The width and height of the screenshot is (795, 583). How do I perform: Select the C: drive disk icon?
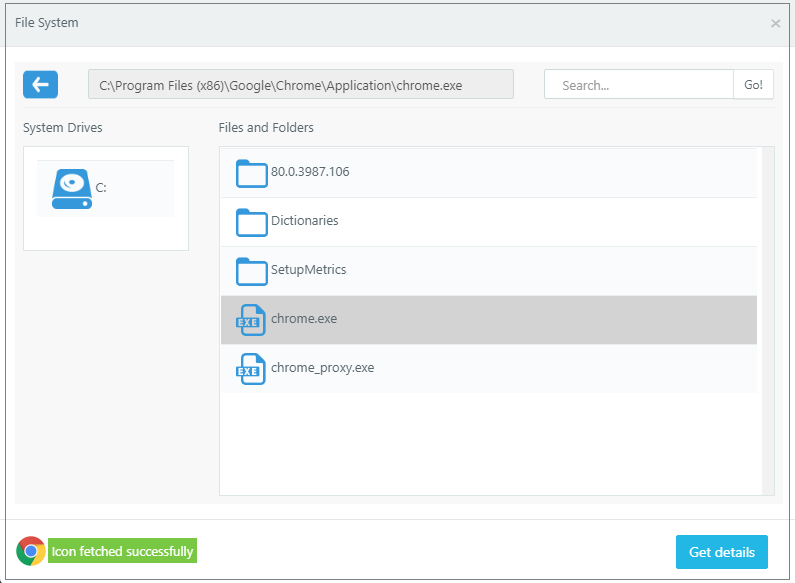click(x=71, y=188)
